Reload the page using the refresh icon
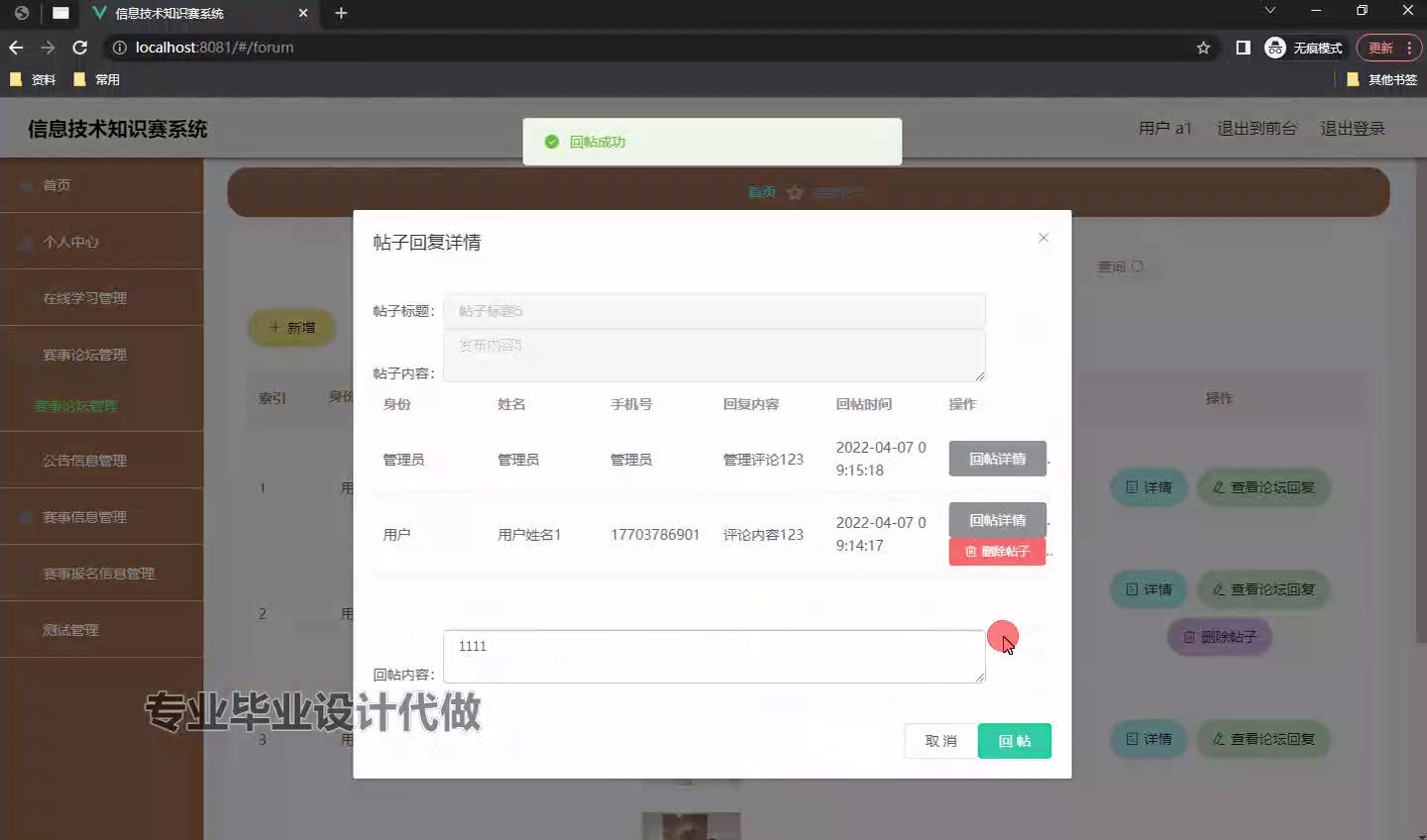The image size is (1427, 840). point(80,48)
